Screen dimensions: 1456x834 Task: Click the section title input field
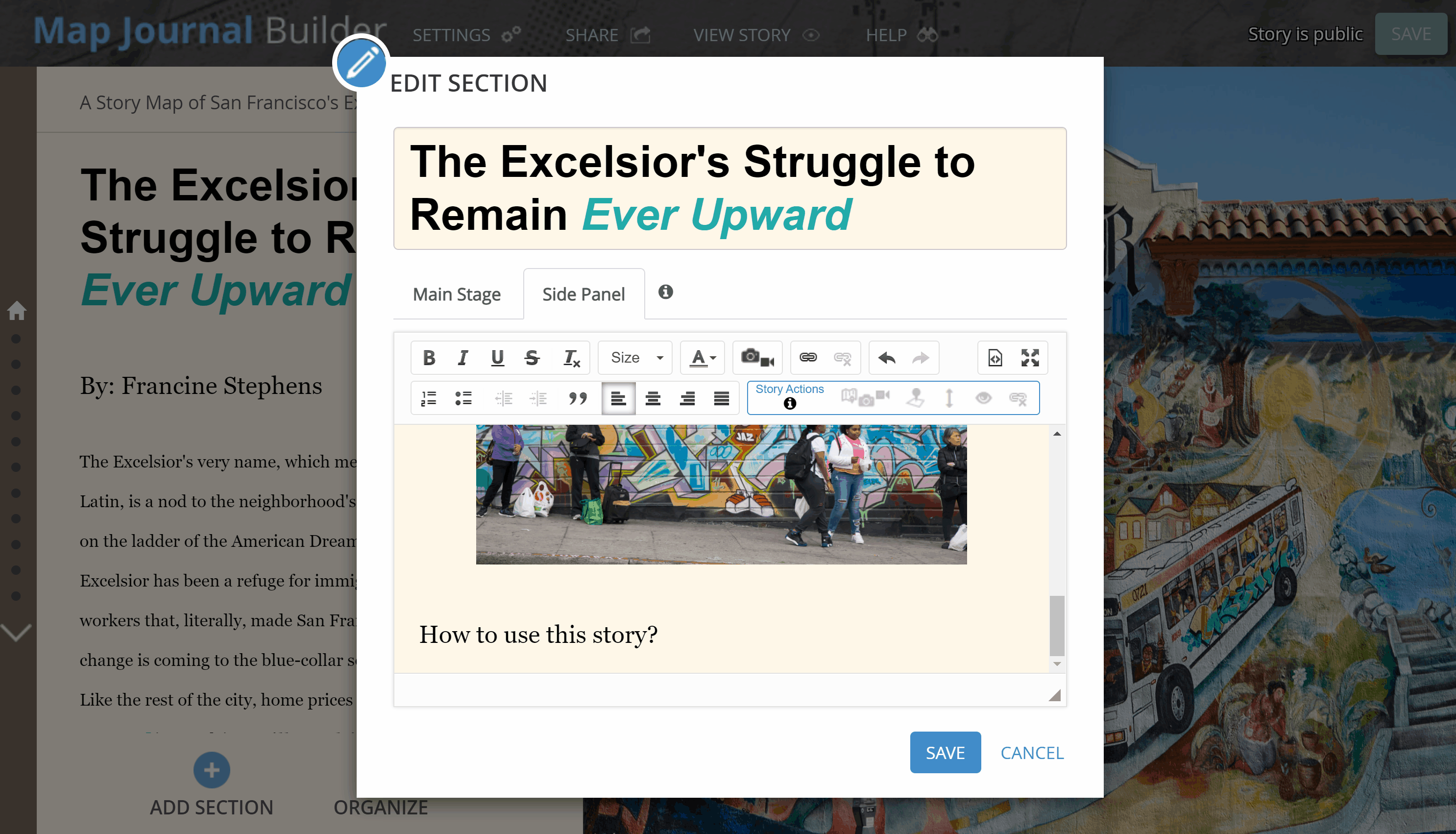(x=729, y=189)
